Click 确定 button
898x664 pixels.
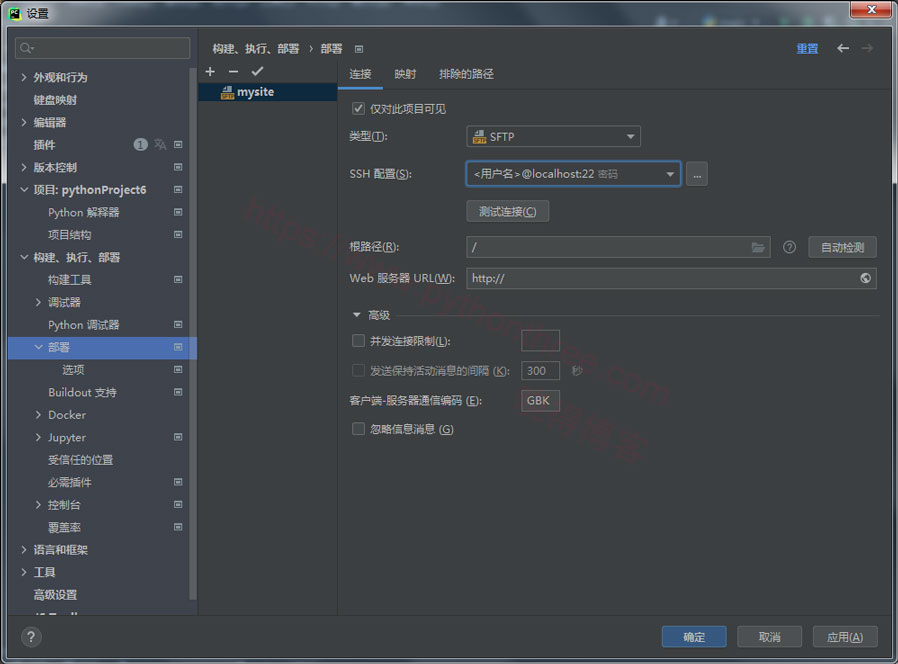click(694, 637)
